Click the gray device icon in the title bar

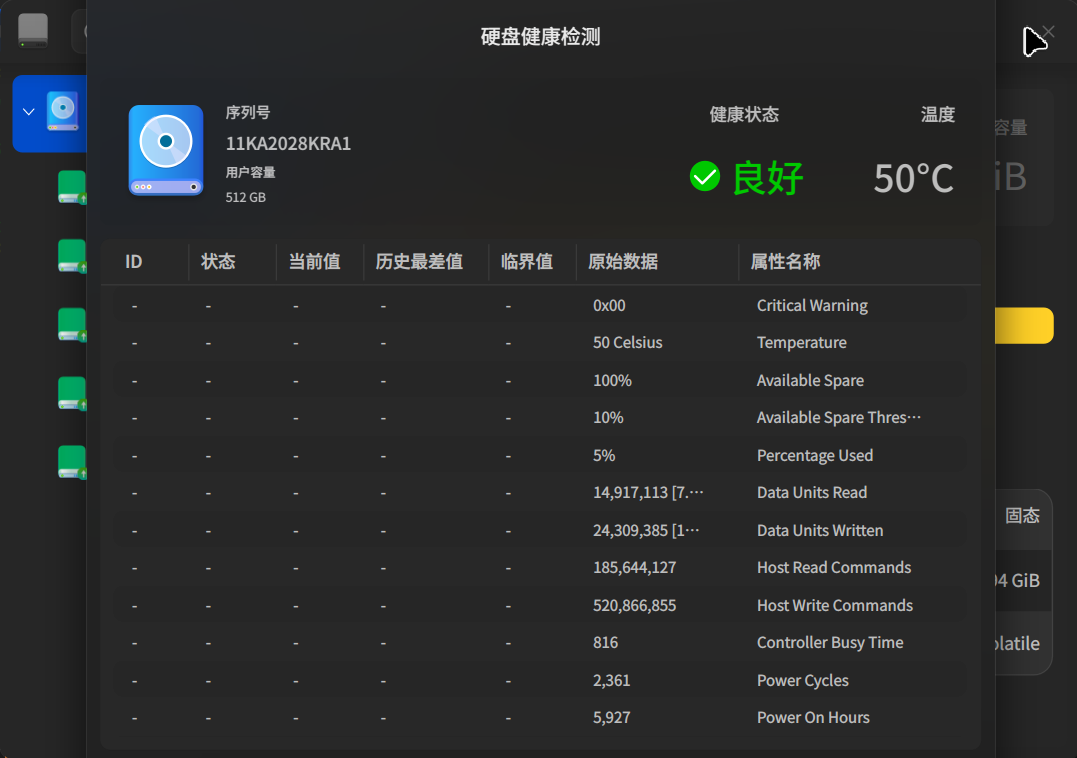[x=33, y=30]
